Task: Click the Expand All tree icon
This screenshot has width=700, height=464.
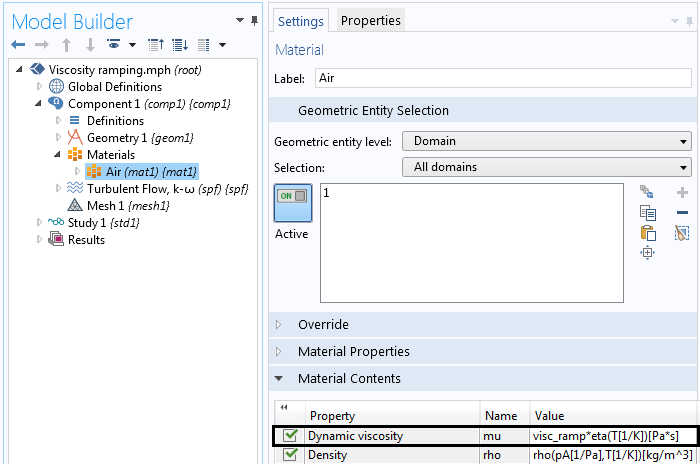Action: (180, 45)
